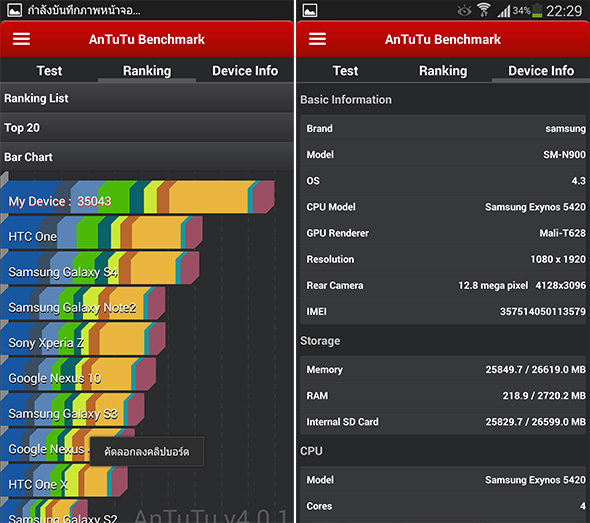The height and width of the screenshot is (523, 590).
Task: Tap picture icon in right status bar
Action: pos(310,10)
